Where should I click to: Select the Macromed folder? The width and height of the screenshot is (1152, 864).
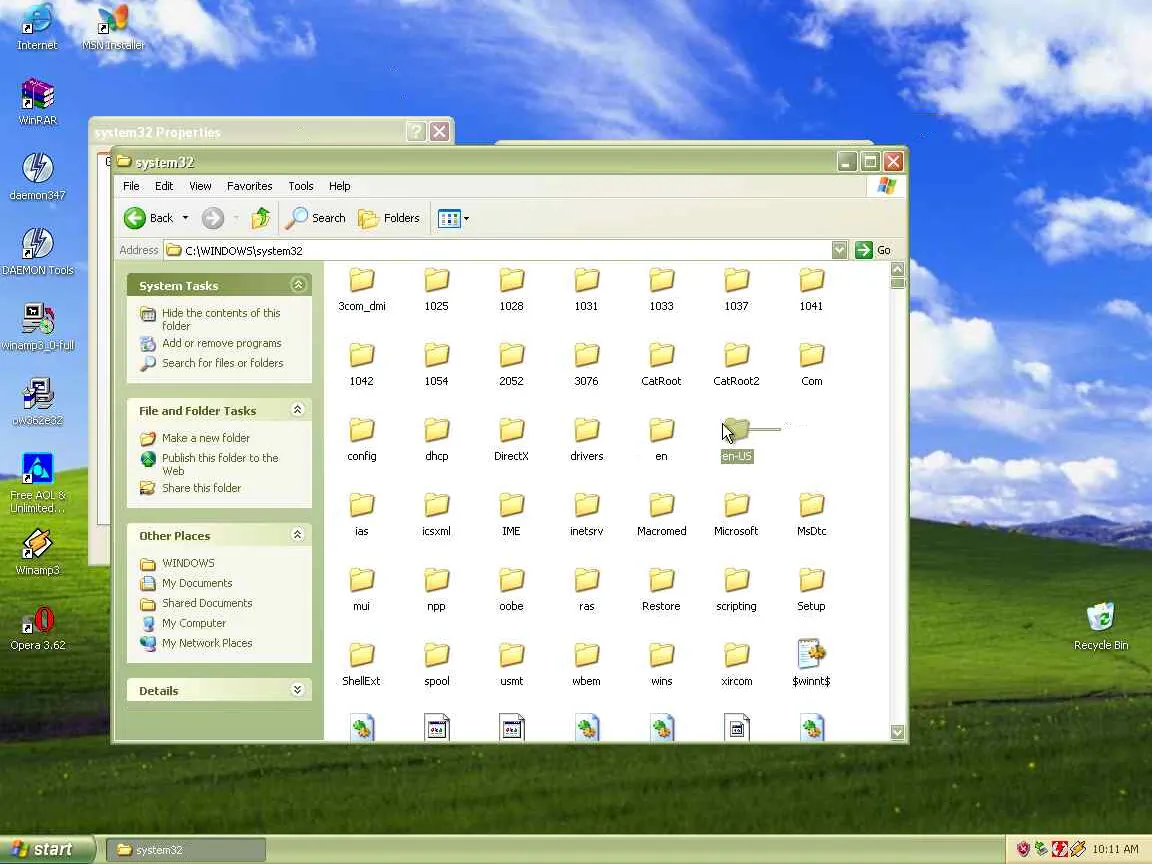click(661, 514)
